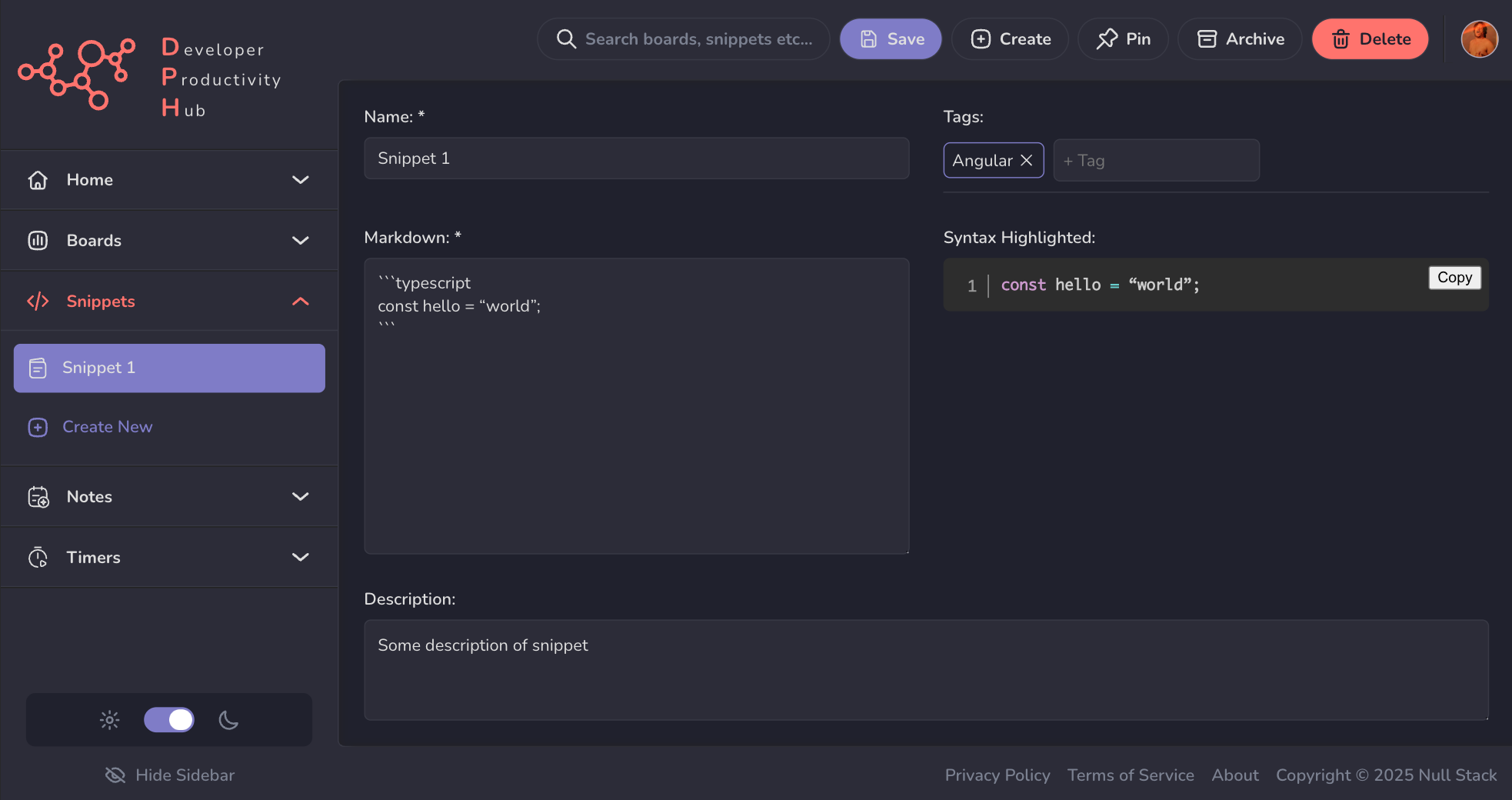Viewport: 1512px width, 800px height.
Task: Click the Angular tag chip label
Action: click(982, 160)
